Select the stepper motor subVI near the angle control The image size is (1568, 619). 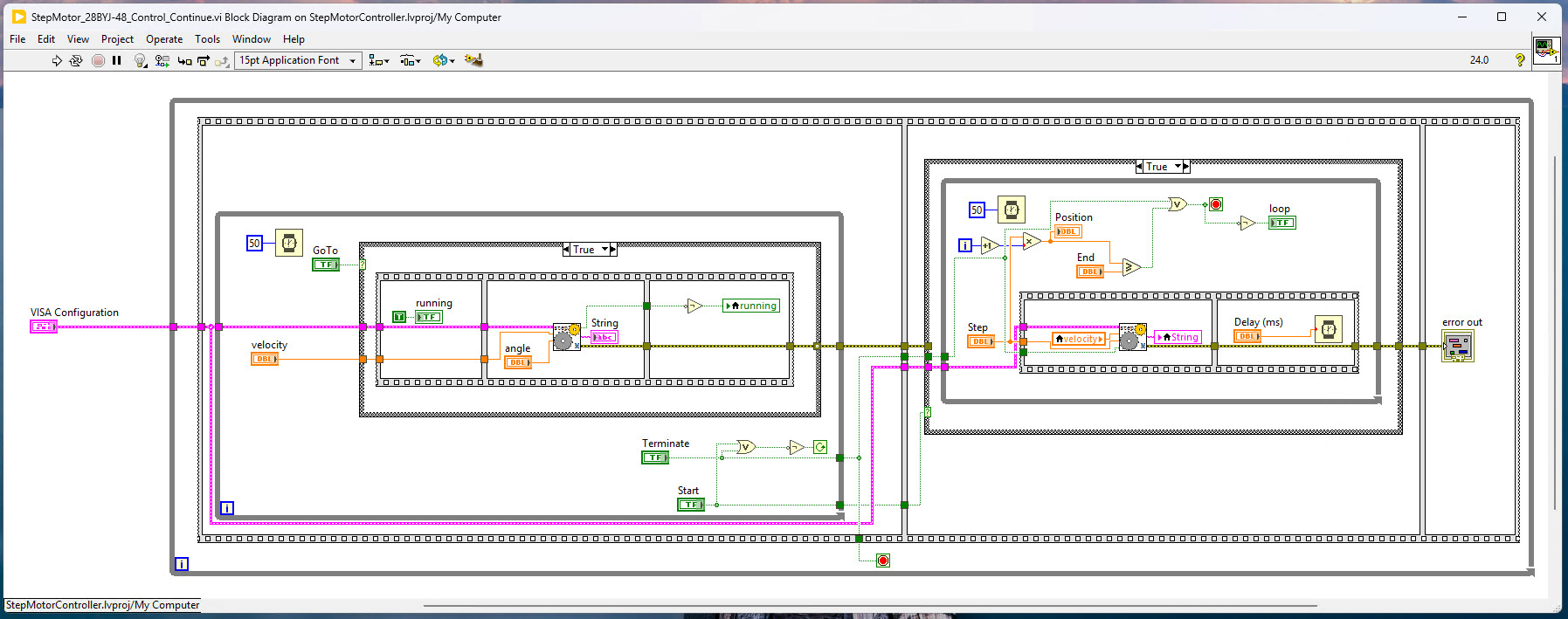coord(566,337)
